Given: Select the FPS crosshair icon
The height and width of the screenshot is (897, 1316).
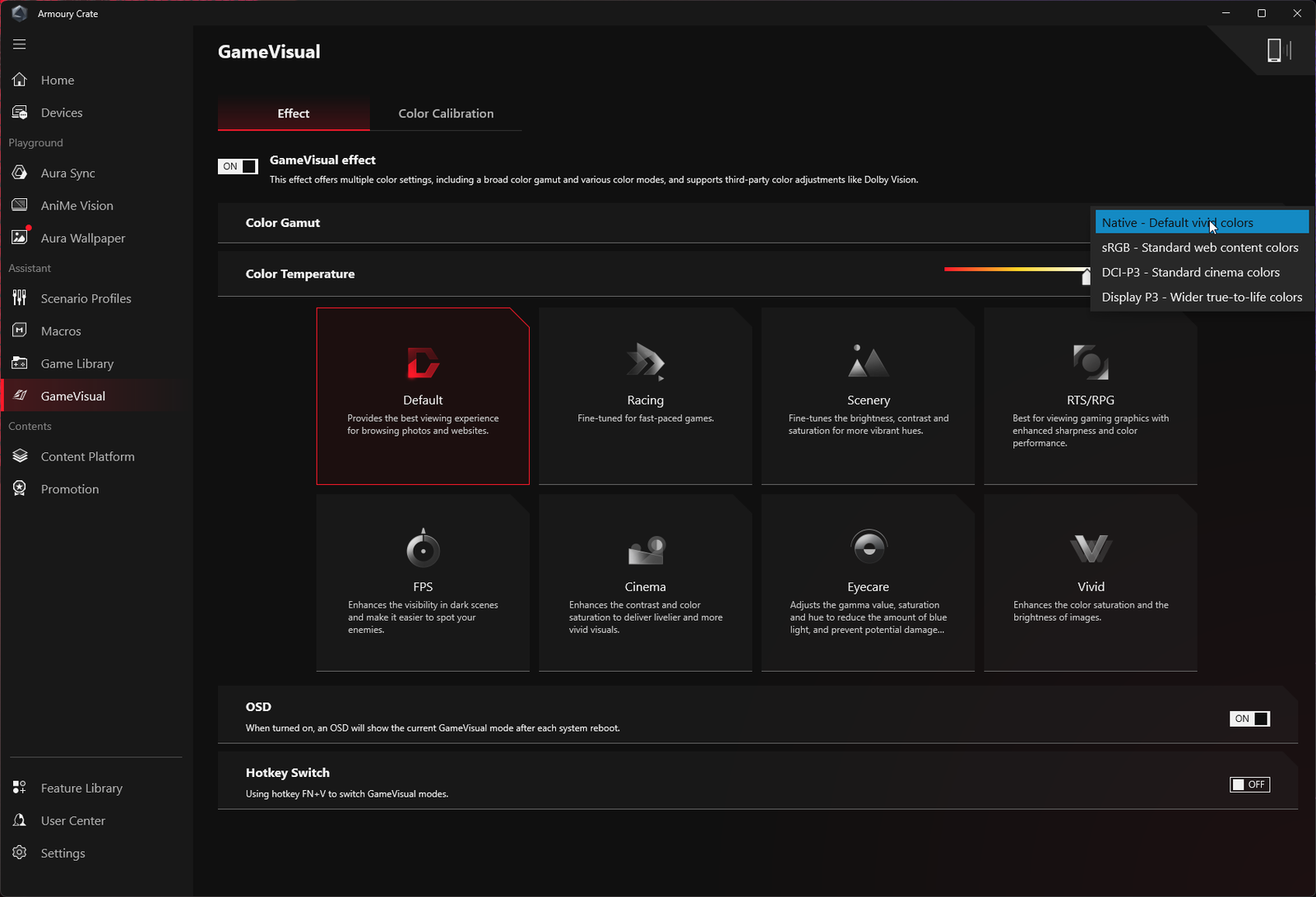Looking at the screenshot, I should coord(423,548).
